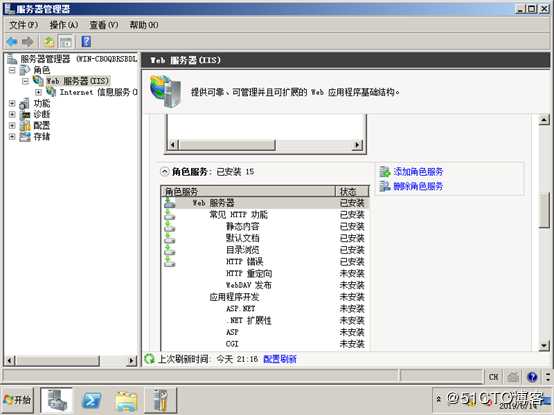554x415 pixels.
Task: Click the 存储 node icon
Action: (25, 136)
